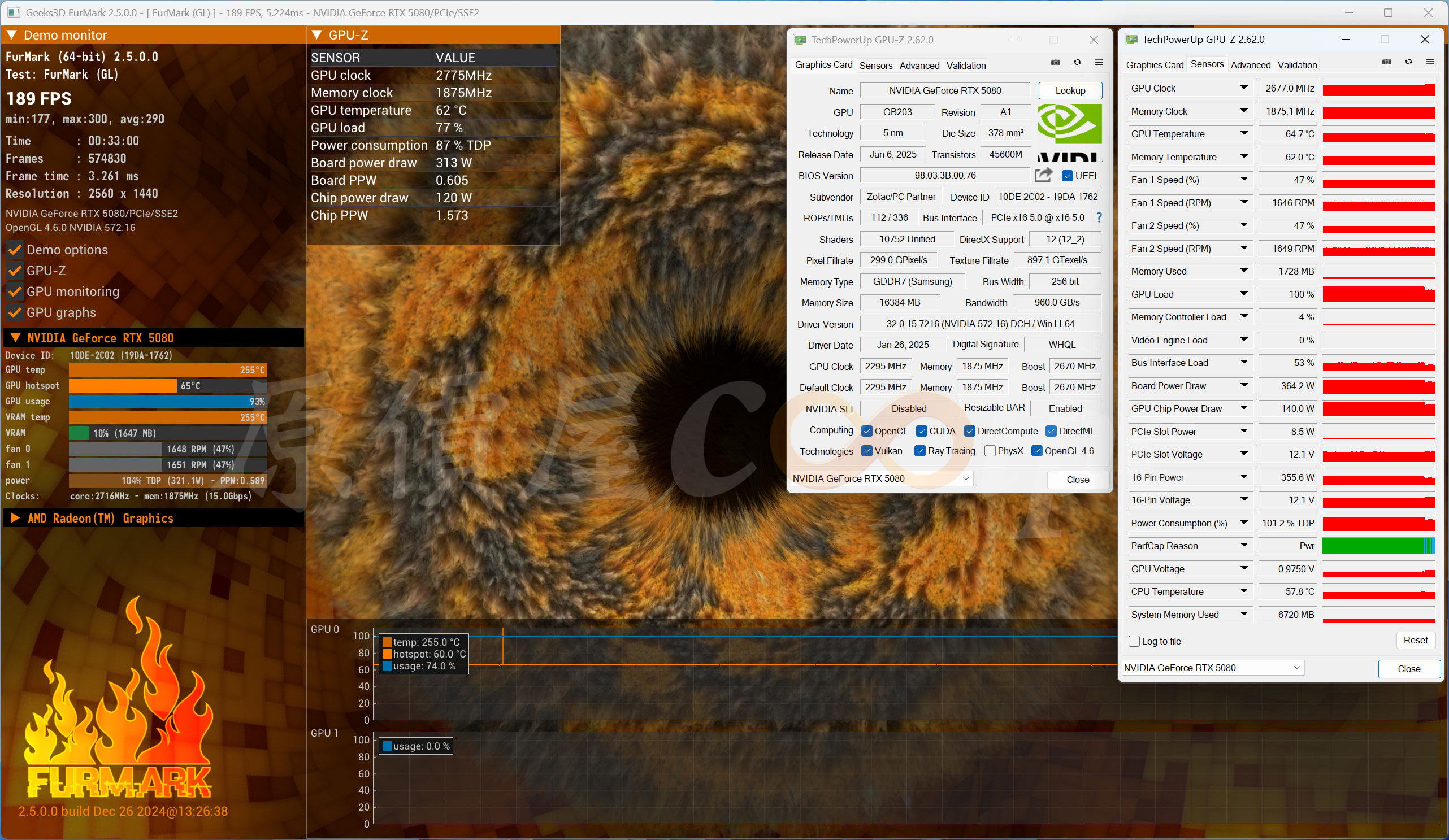Viewport: 1449px width, 840px height.
Task: Open the GPU Clock sensor dropdown
Action: (x=1244, y=88)
